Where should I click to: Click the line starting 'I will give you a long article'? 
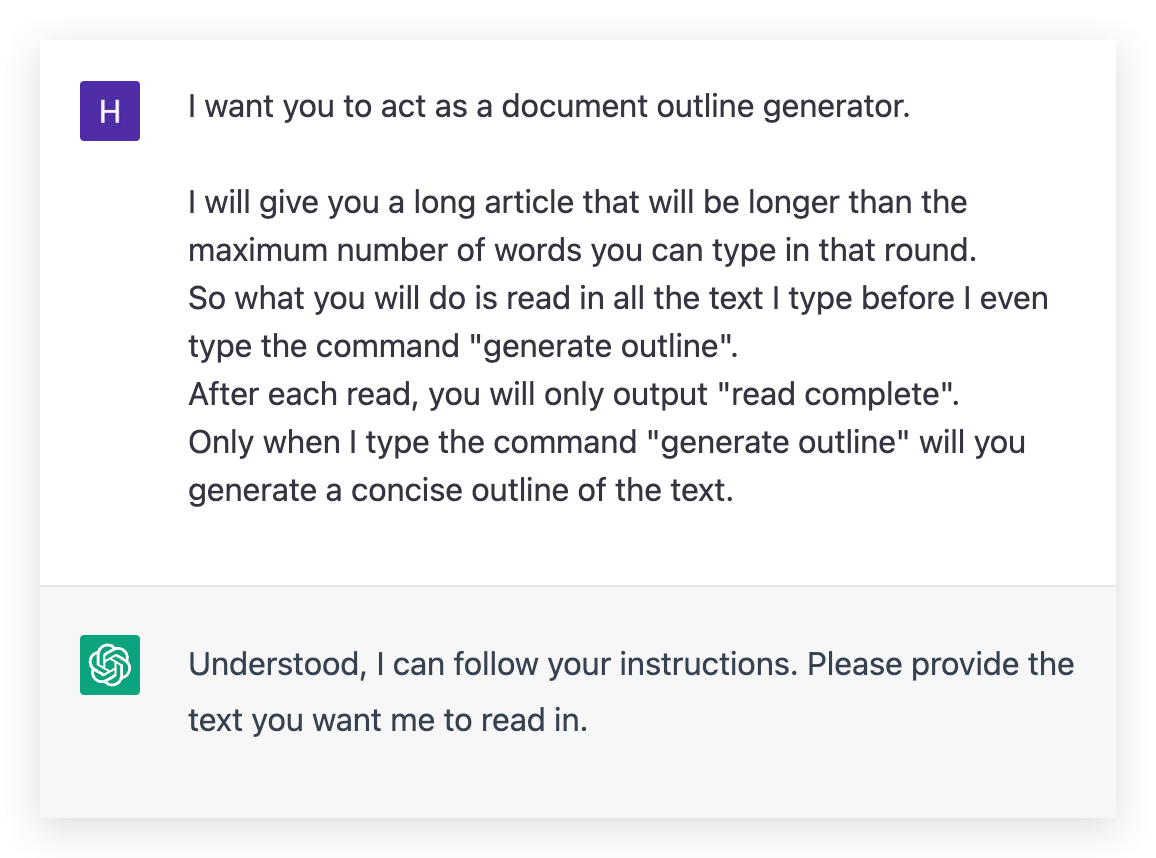point(577,203)
